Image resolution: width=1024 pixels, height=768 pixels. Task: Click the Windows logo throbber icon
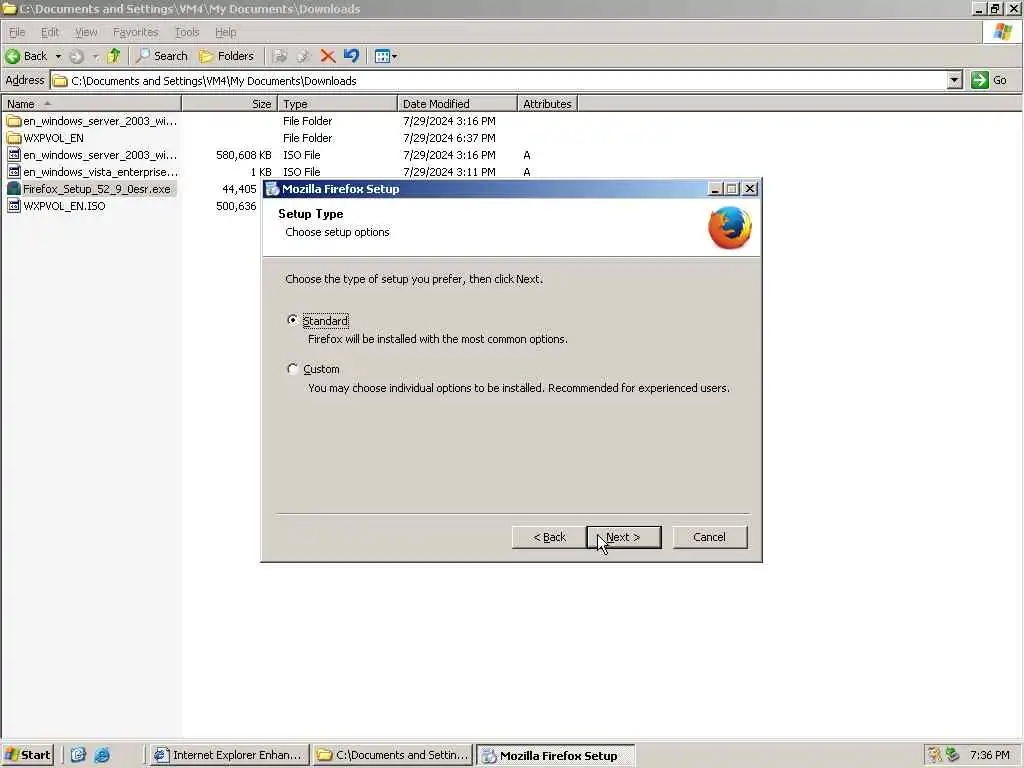(1002, 32)
